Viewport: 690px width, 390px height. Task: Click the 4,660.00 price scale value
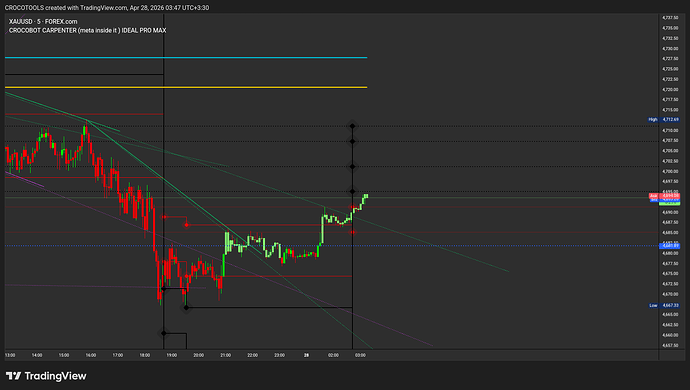(670, 335)
